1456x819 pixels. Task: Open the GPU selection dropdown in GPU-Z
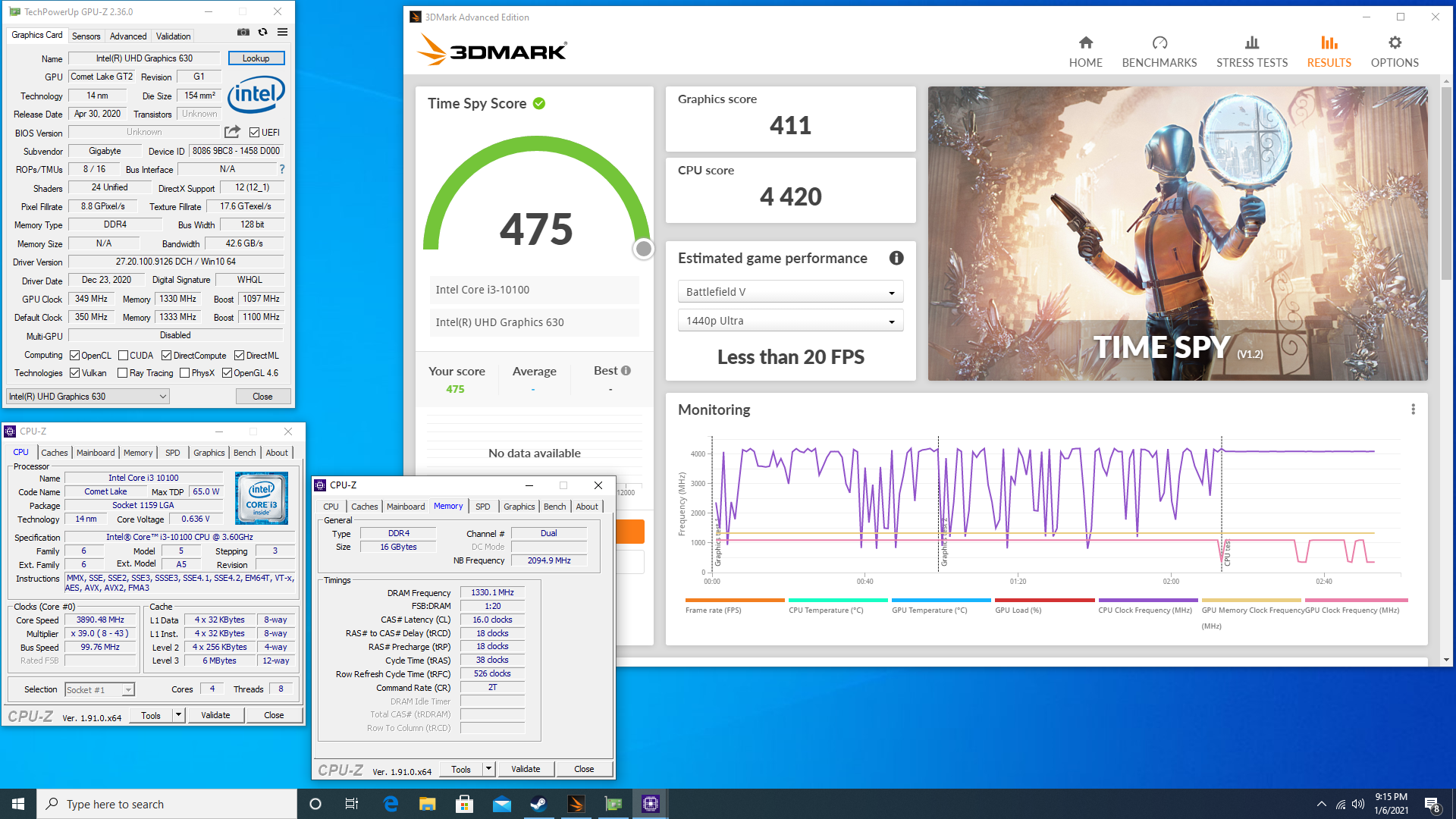(x=88, y=397)
